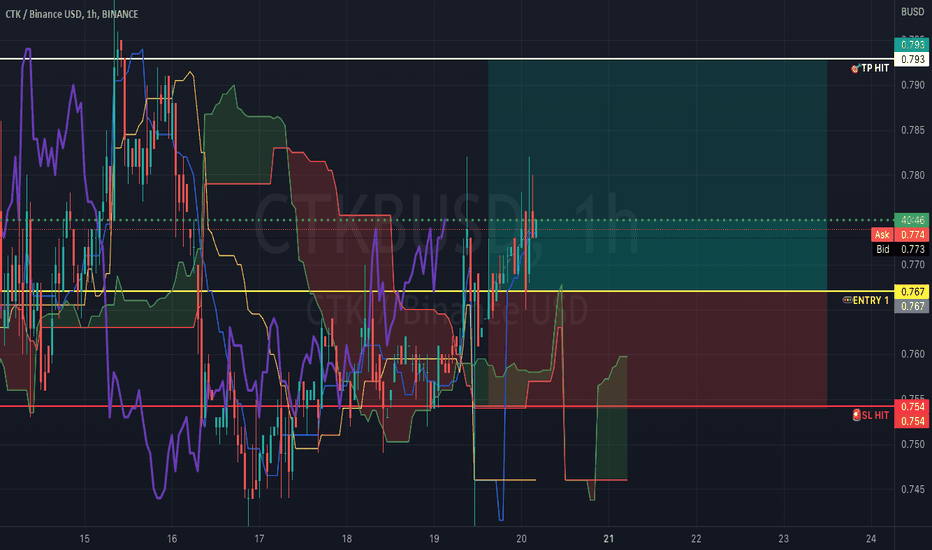
Task: Click date 17 on the time axis
Action: 259,539
